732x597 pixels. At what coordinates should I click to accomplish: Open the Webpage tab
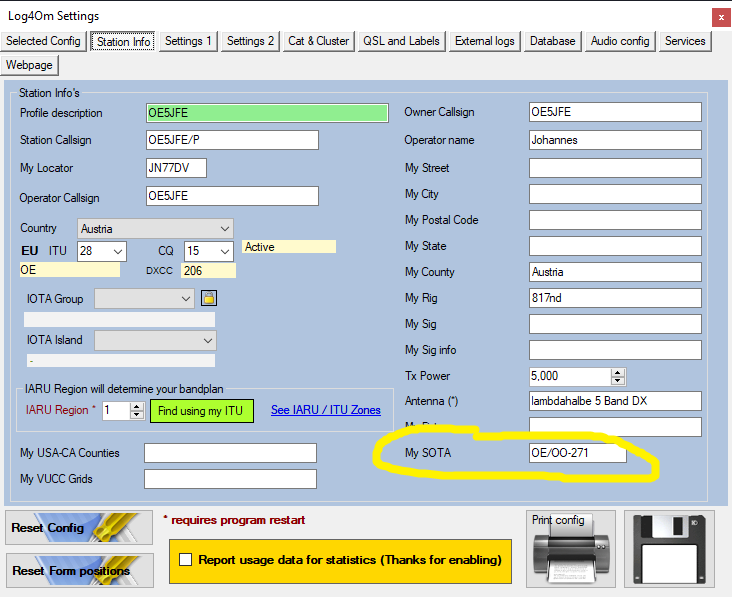pos(29,65)
